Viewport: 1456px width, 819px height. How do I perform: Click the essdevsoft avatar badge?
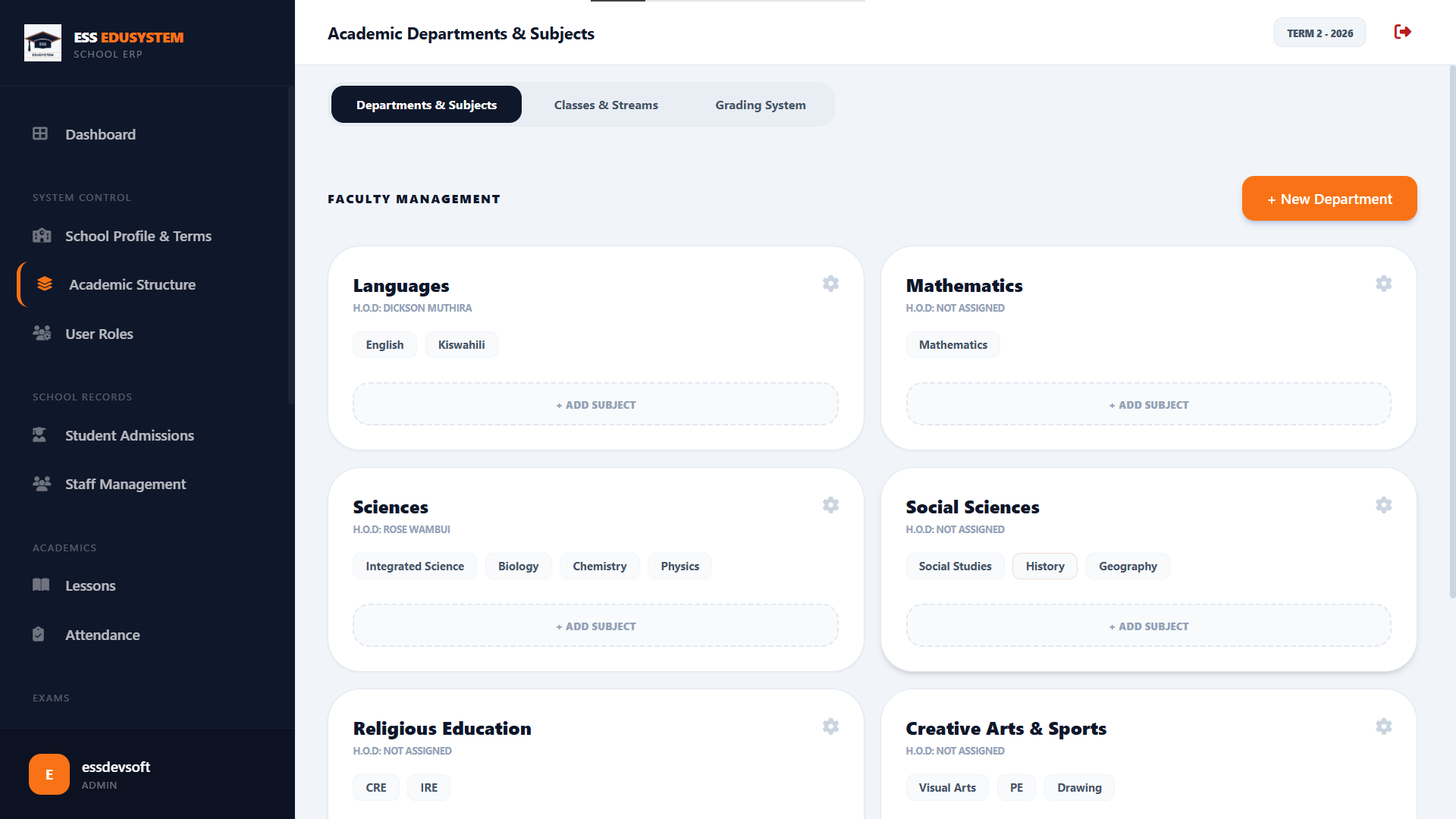(49, 774)
